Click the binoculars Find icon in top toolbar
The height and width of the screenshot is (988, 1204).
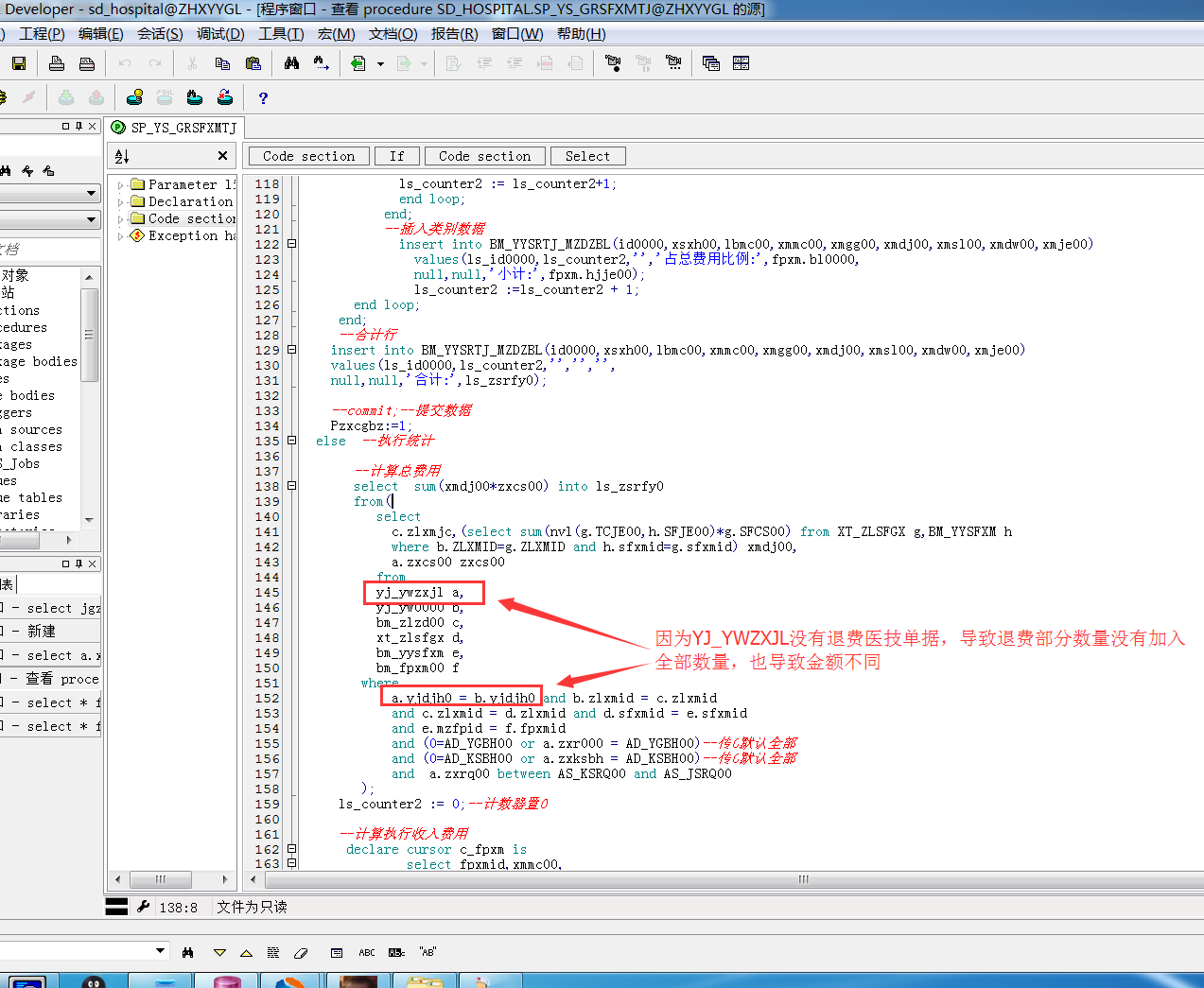tap(291, 63)
